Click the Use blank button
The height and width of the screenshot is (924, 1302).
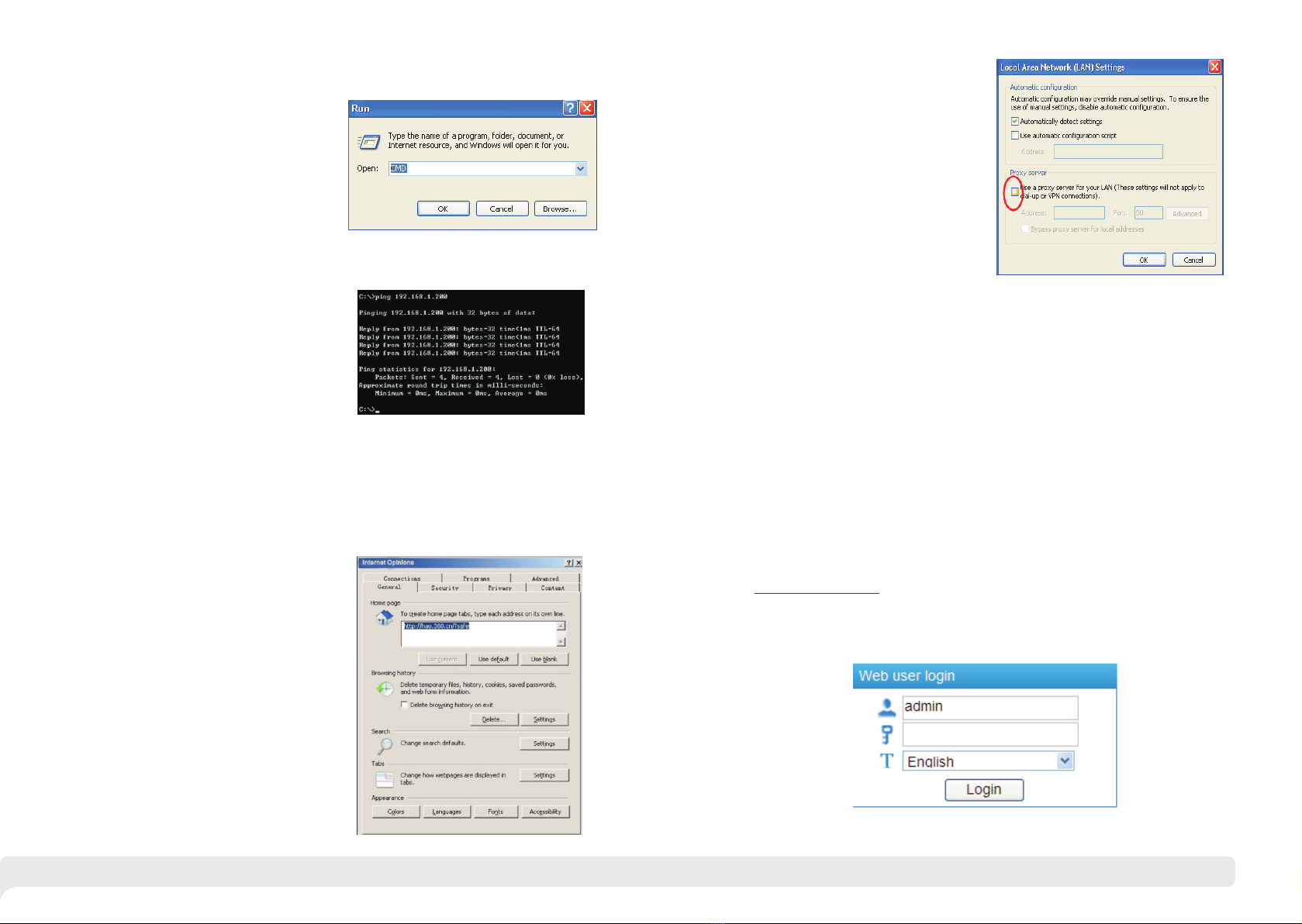(544, 659)
